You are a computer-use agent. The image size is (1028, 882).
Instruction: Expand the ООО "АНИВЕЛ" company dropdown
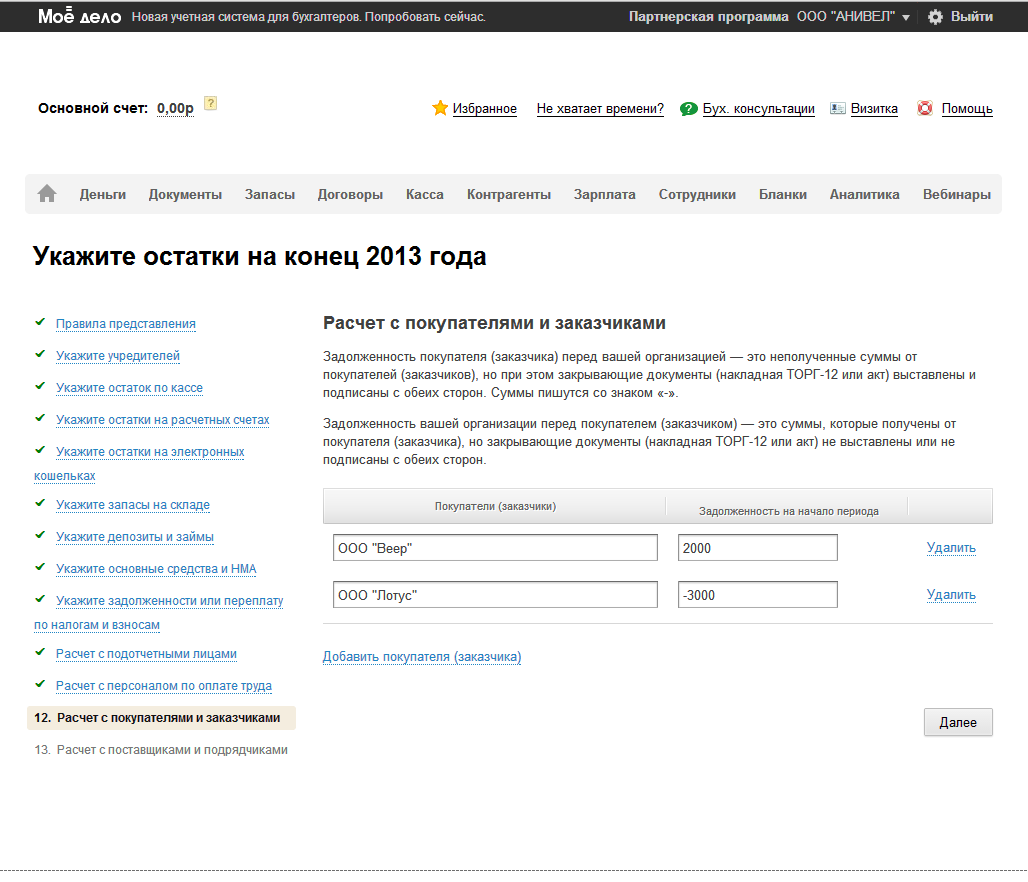[x=853, y=17]
